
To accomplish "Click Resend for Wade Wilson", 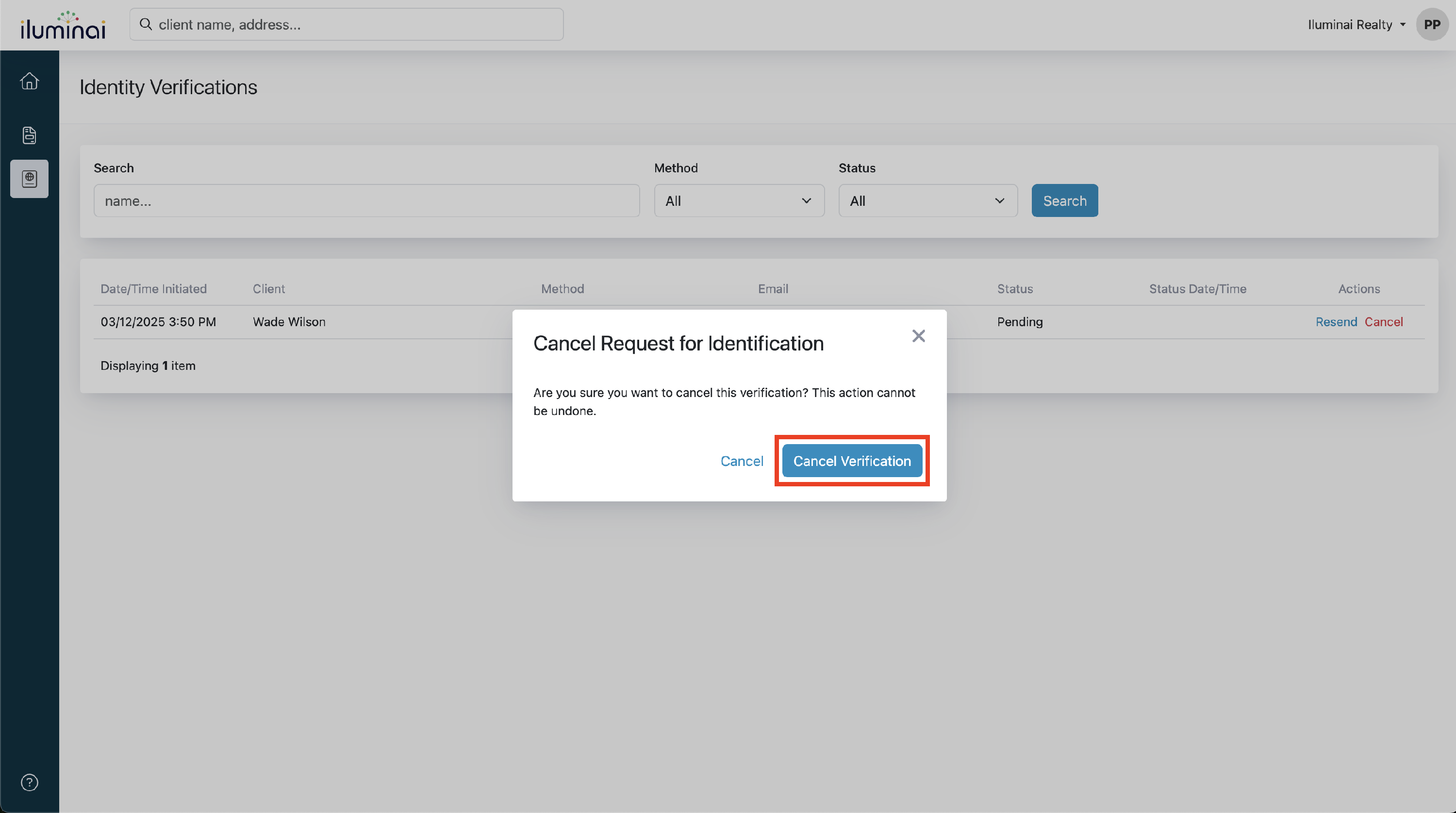I will point(1336,322).
